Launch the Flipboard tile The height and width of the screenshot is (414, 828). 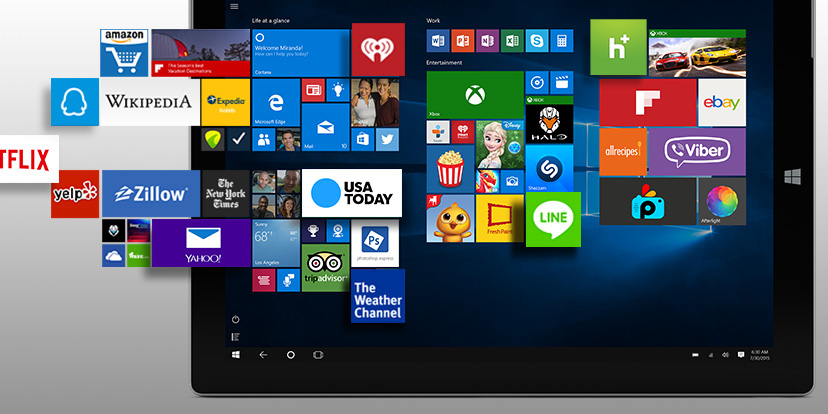(647, 103)
